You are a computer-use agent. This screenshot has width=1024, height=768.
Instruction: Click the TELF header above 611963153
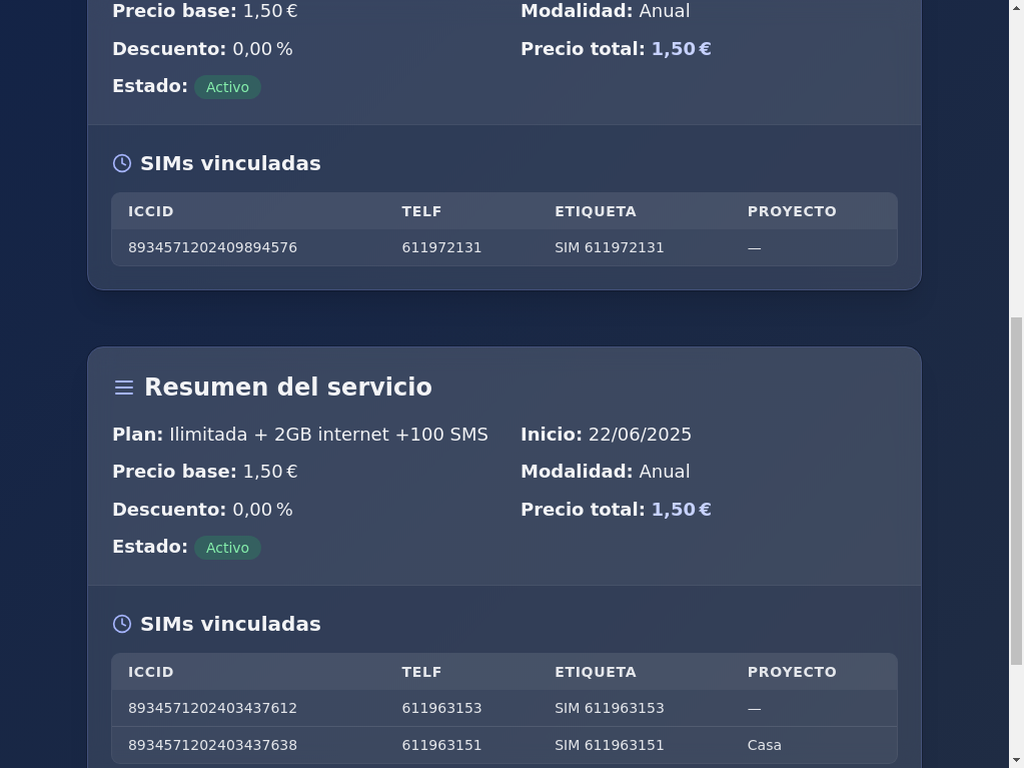(421, 672)
